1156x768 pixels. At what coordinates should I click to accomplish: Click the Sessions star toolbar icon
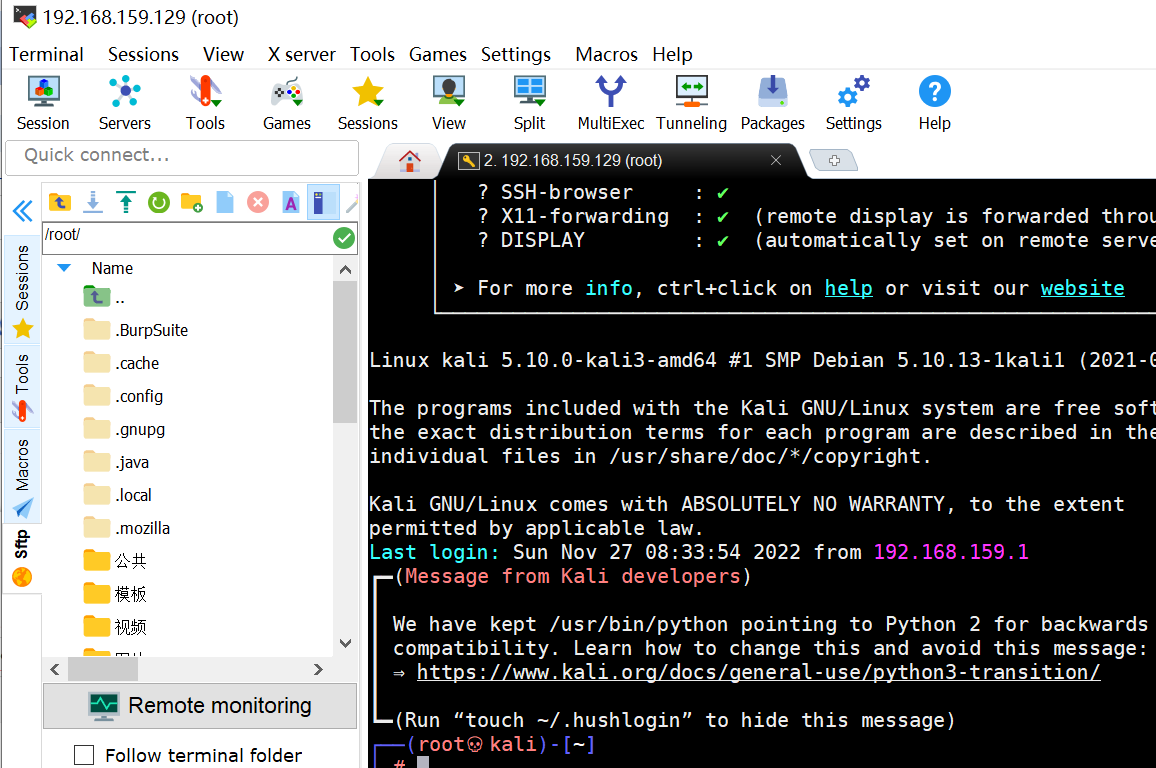pos(367,102)
